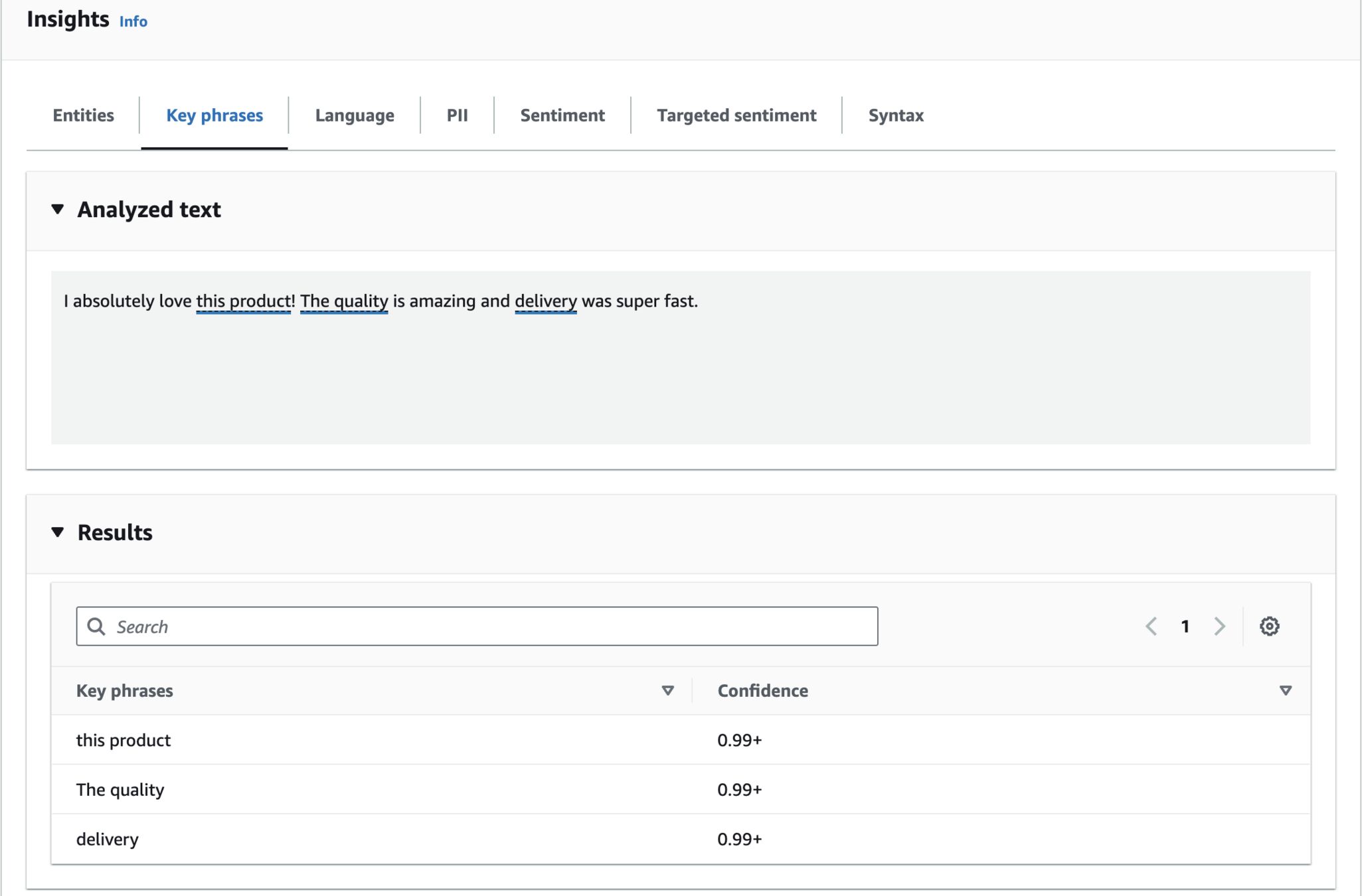Screen dimensions: 1362x896
Task: Switch to the Entities tab
Action: (83, 115)
